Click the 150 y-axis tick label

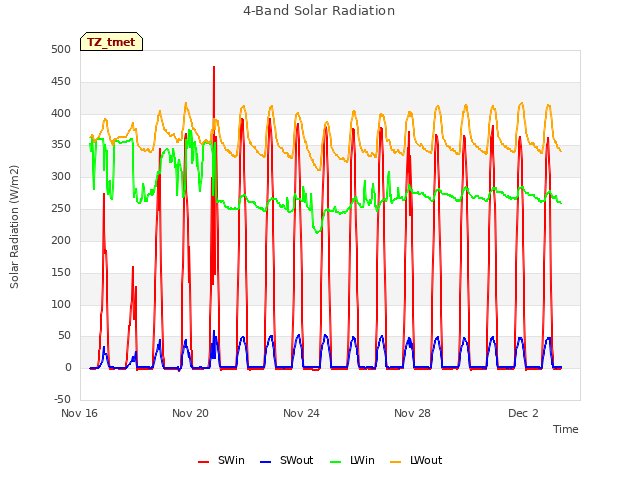click(61, 272)
